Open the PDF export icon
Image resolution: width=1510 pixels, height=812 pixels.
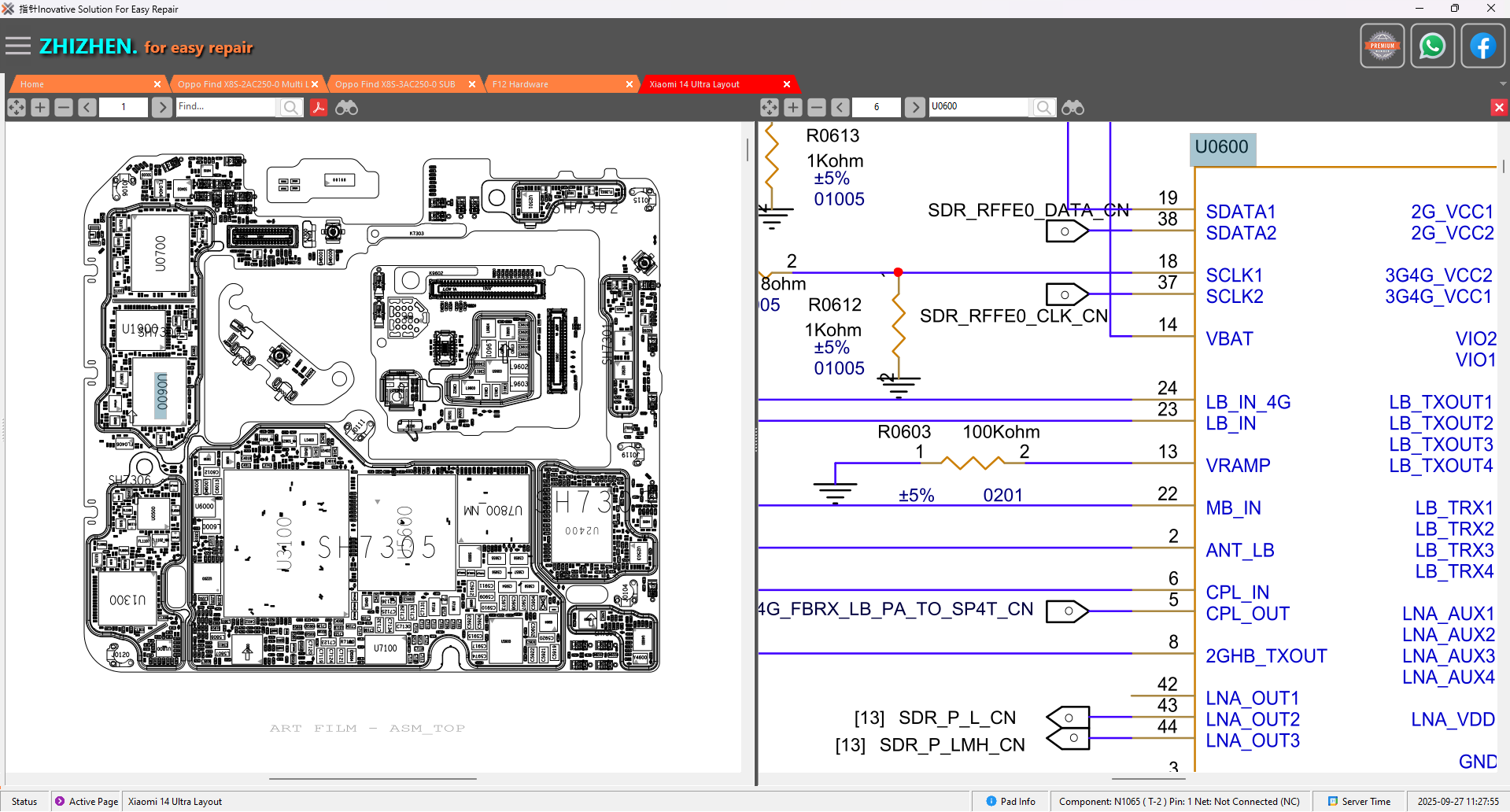click(x=318, y=107)
